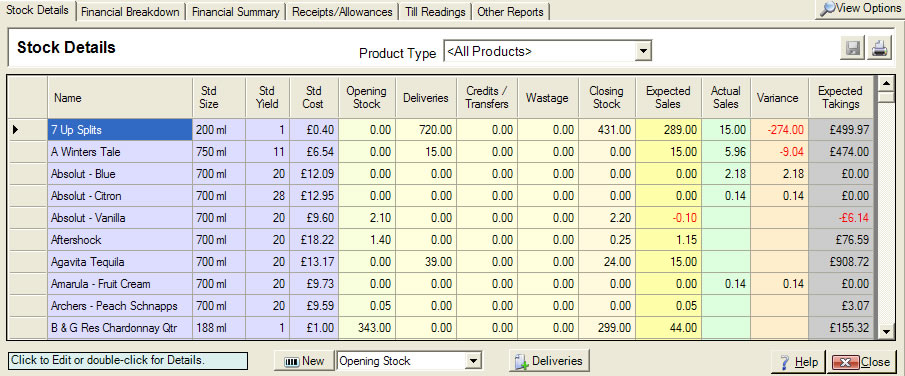Click the 5.96 actual sales cell

coord(726,152)
